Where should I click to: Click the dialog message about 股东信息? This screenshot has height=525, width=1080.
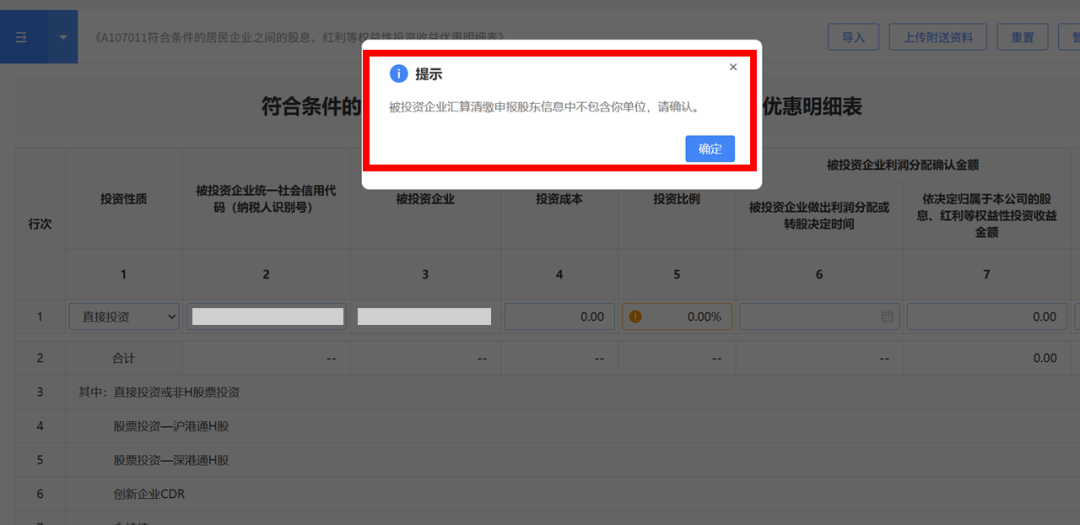543,108
